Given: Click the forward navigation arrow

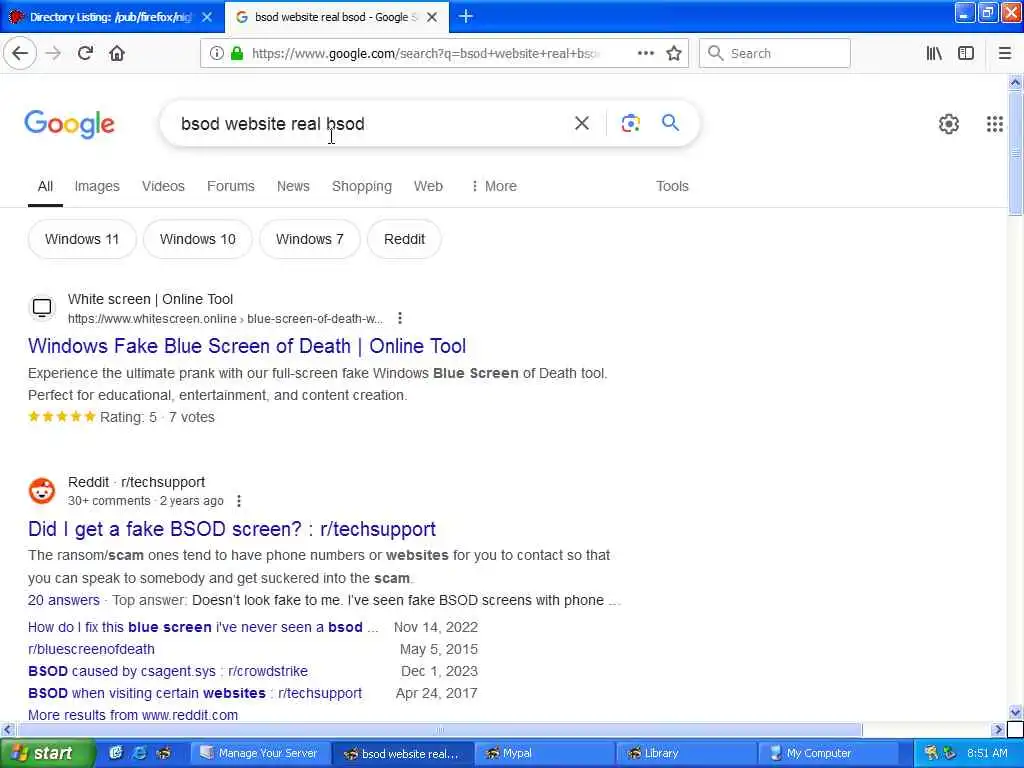Looking at the screenshot, I should (x=53, y=53).
